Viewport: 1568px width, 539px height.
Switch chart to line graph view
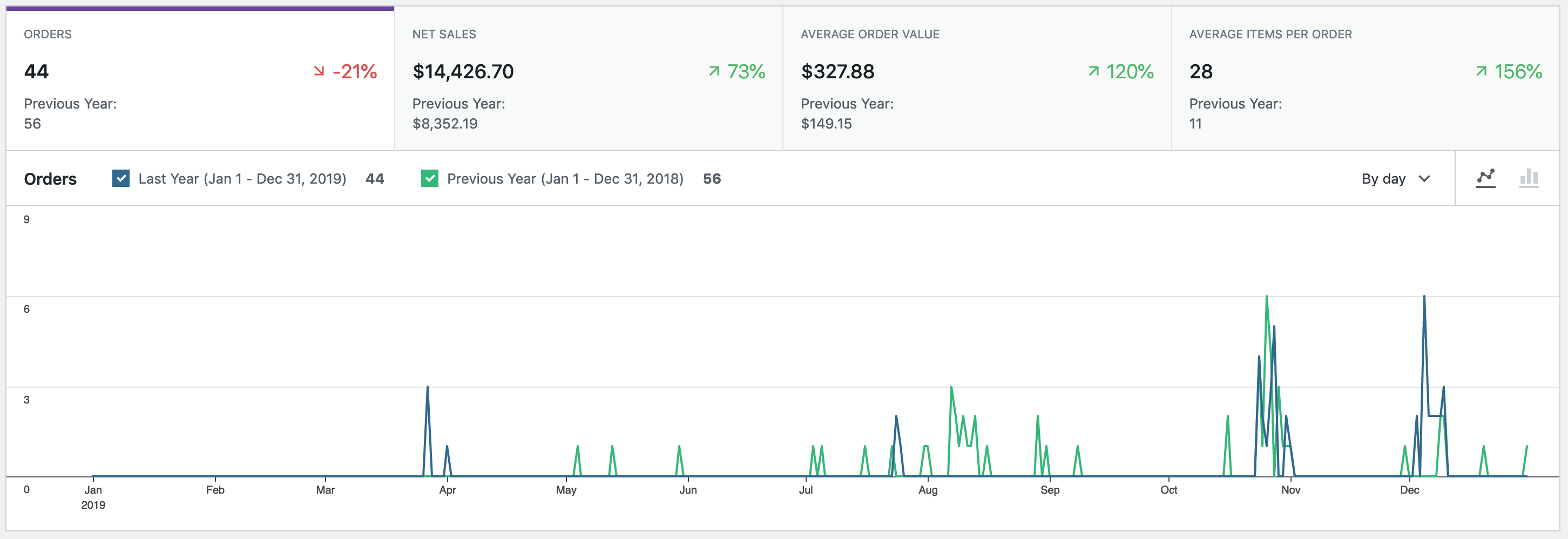click(x=1486, y=178)
